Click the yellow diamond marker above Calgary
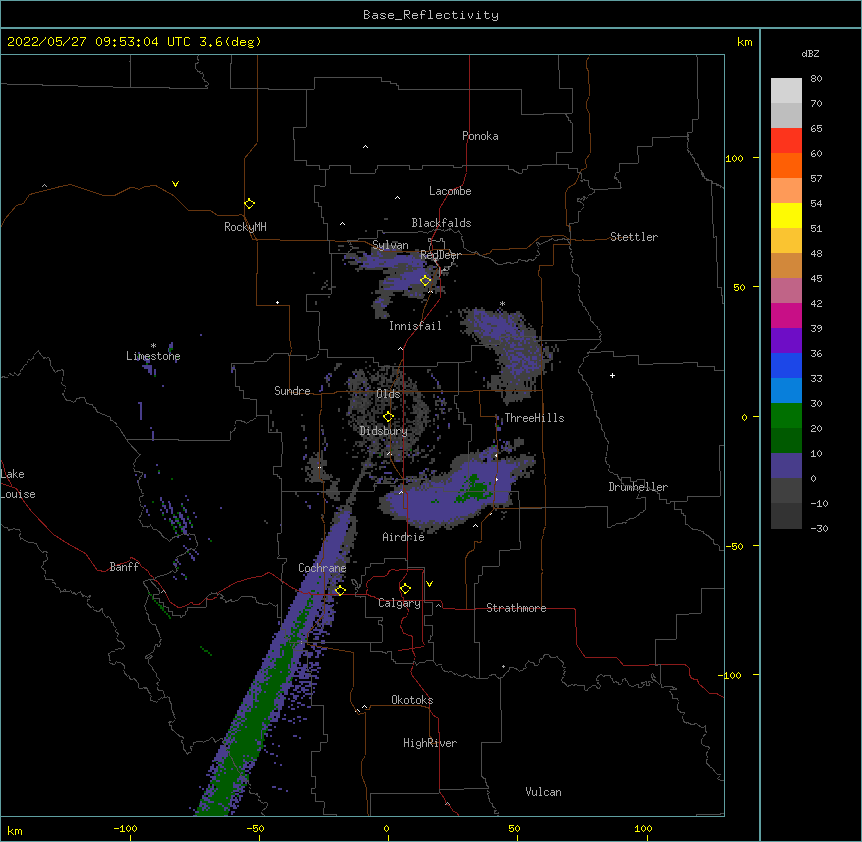862x842 pixels. tap(405, 589)
